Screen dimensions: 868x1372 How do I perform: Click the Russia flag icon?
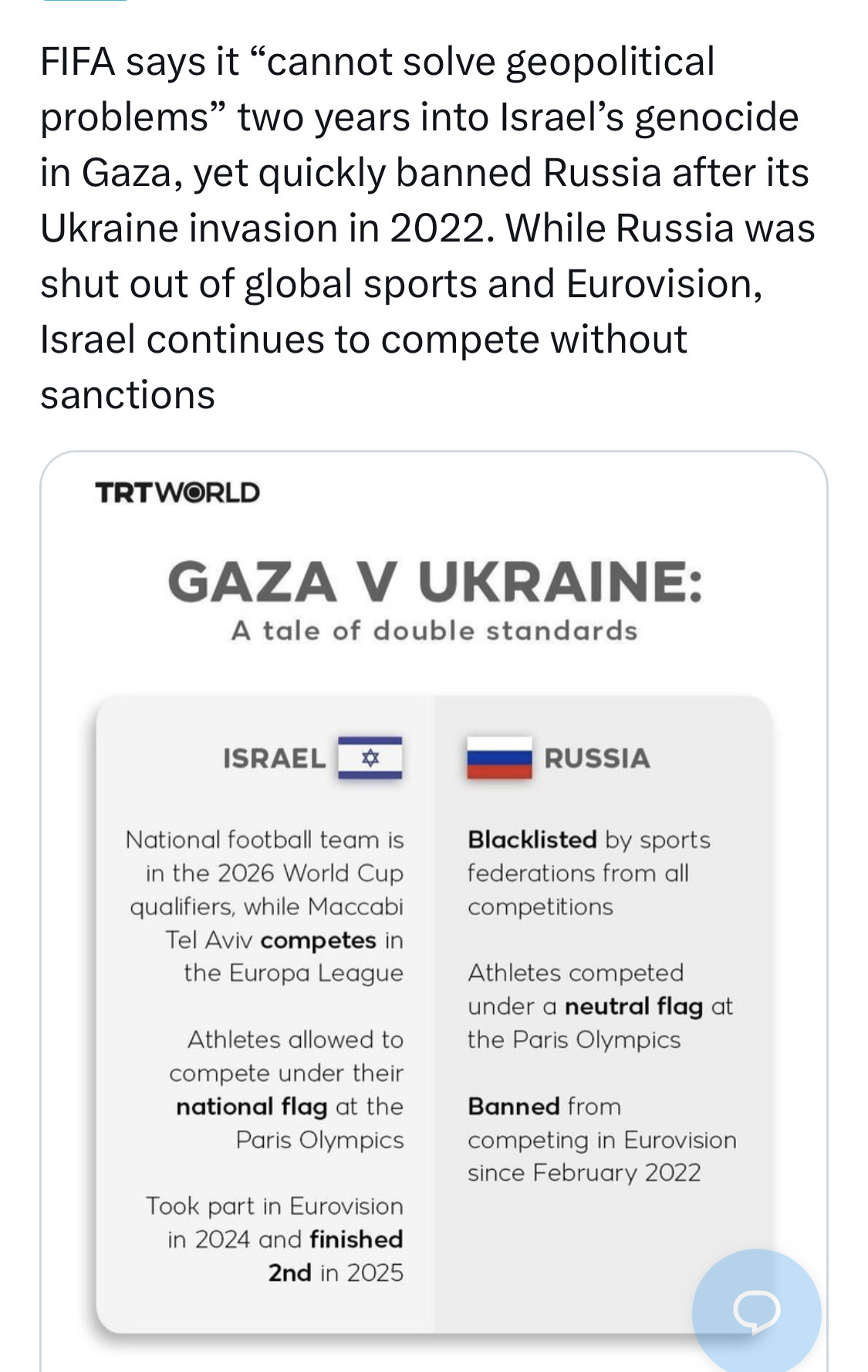[499, 758]
